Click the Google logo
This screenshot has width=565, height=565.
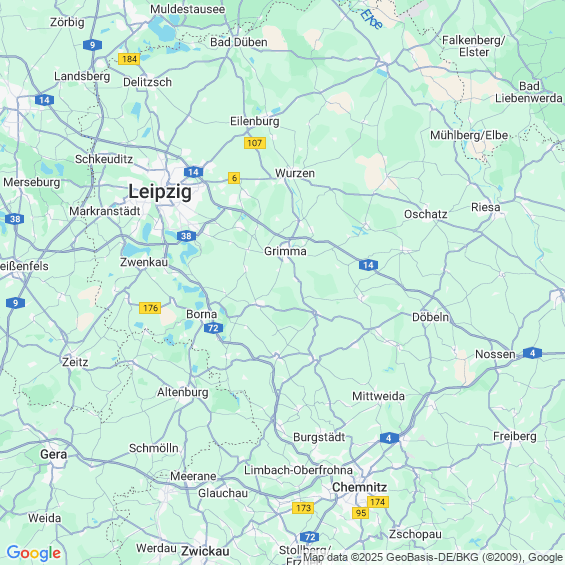click(x=34, y=553)
